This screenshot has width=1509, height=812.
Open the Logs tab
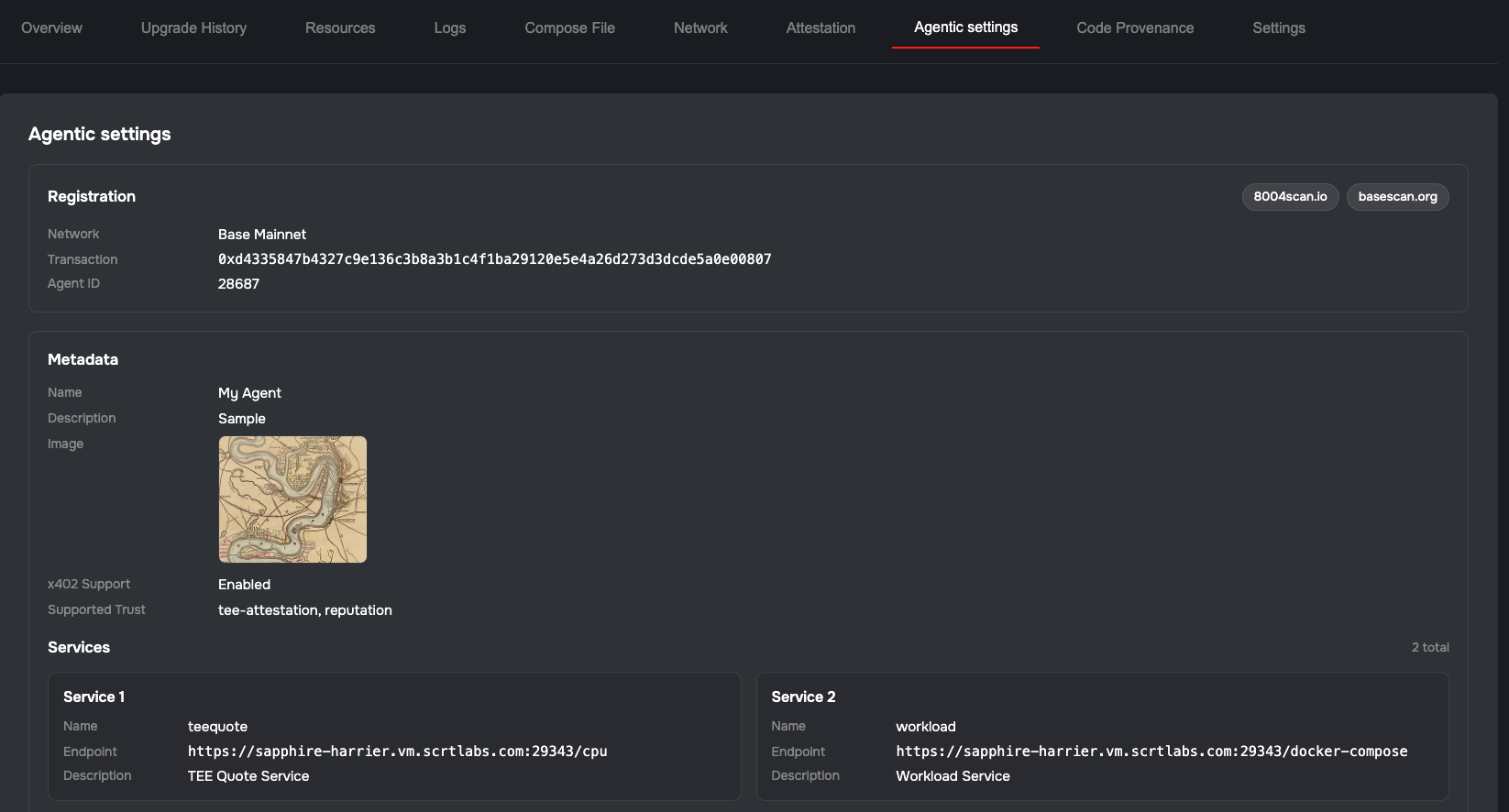click(449, 28)
